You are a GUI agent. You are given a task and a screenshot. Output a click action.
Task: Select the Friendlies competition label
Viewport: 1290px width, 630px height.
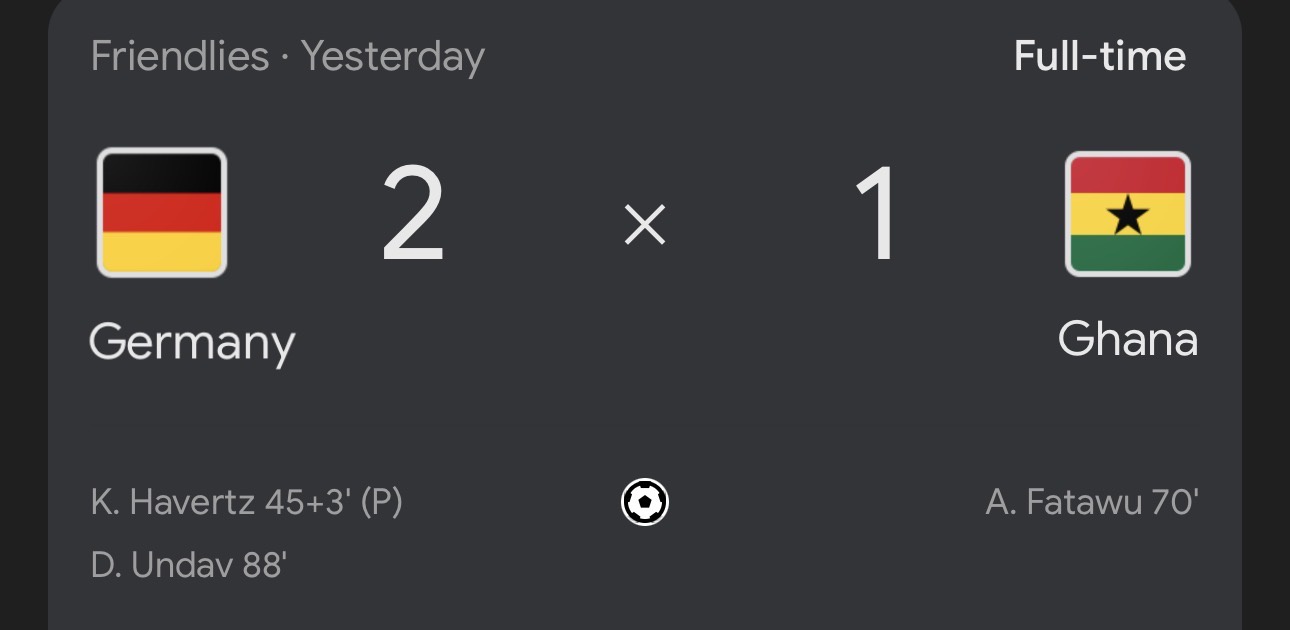point(180,56)
